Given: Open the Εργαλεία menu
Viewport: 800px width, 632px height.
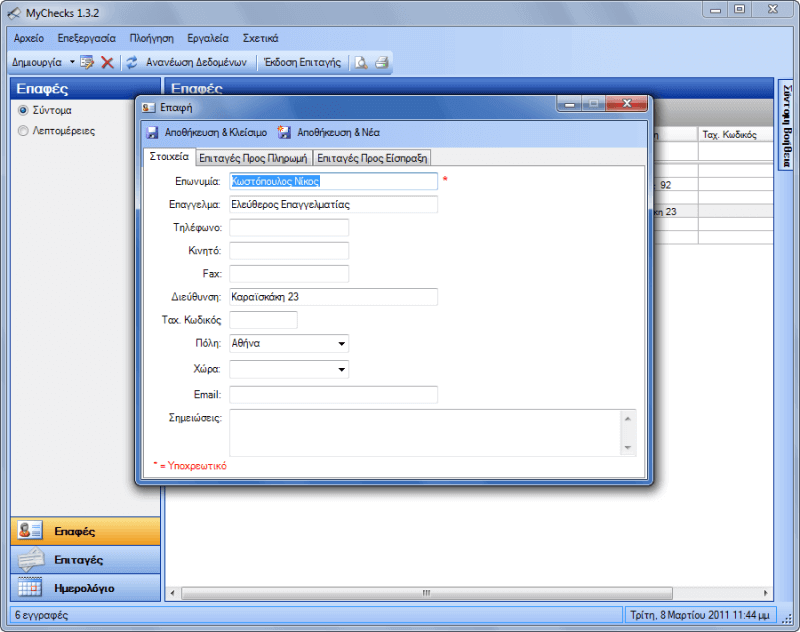Looking at the screenshot, I should pyautogui.click(x=207, y=37).
